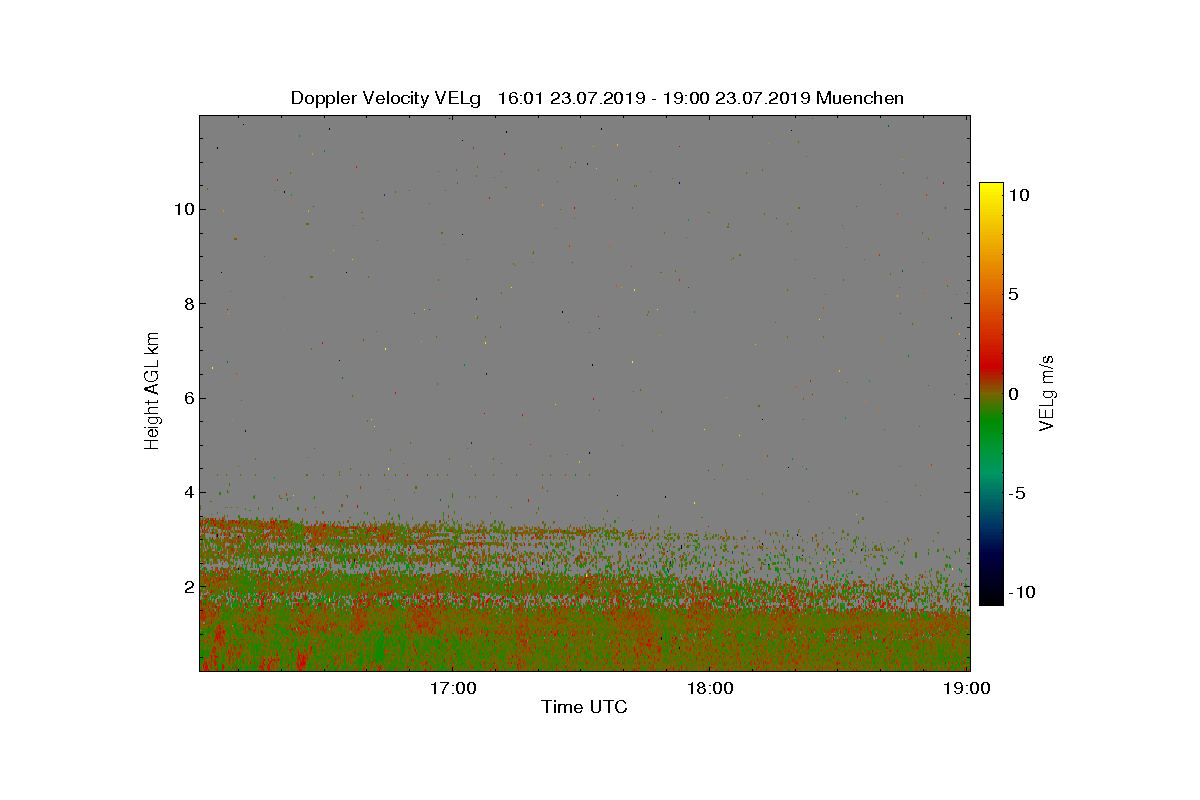Click the 'Time UTC' axis label
The image size is (1200, 800).
point(584,707)
